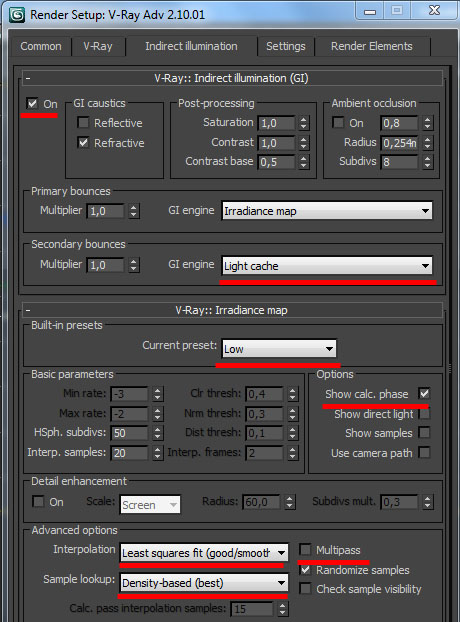Click the Ambient occlusion Subdivs spinner
The height and width of the screenshot is (622, 460).
(x=427, y=162)
